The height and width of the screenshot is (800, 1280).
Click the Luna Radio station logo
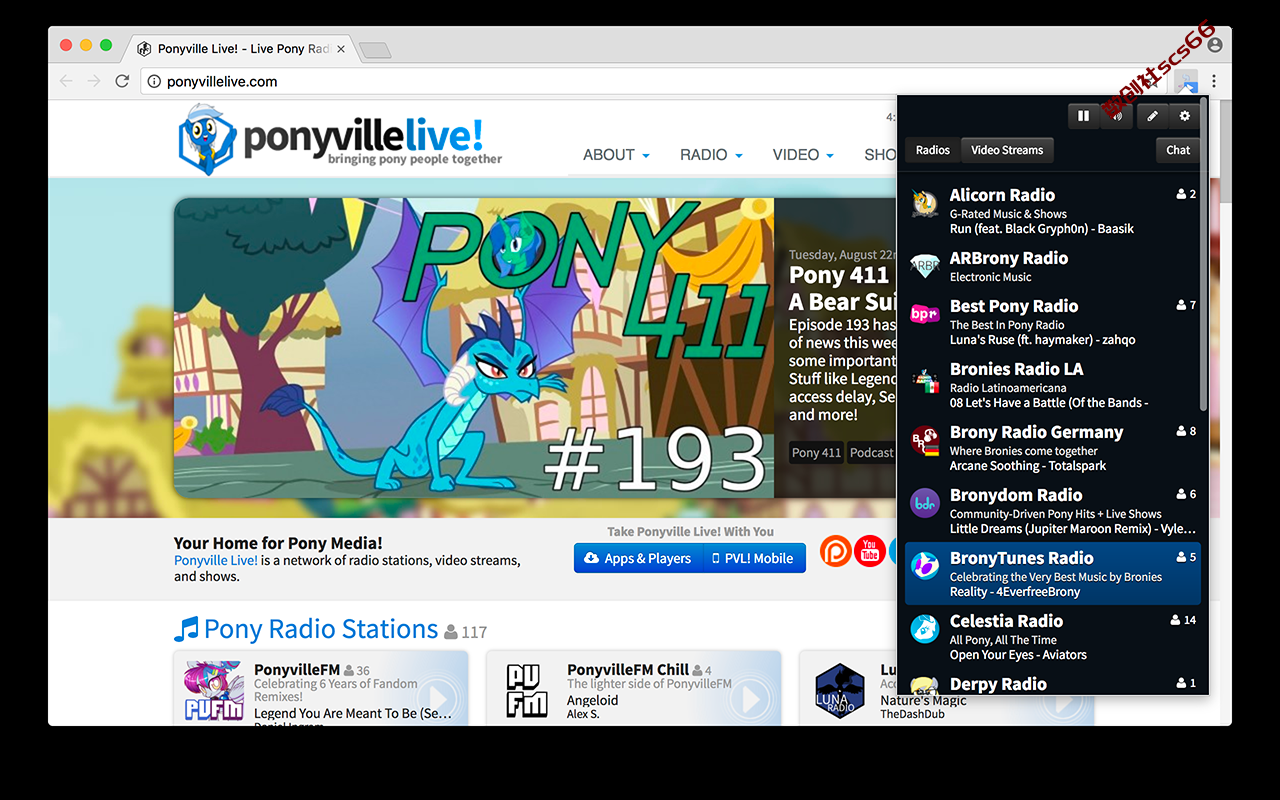point(840,689)
